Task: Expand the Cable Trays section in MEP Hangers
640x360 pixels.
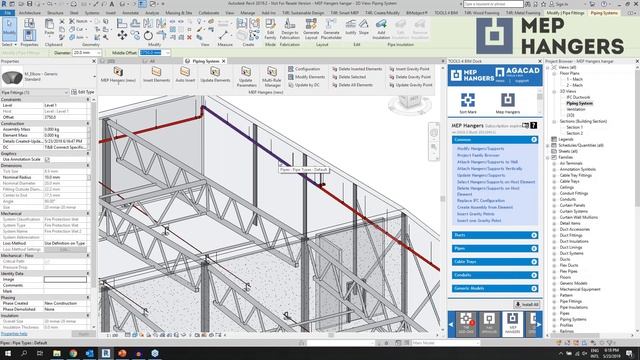Action: [x=534, y=262]
